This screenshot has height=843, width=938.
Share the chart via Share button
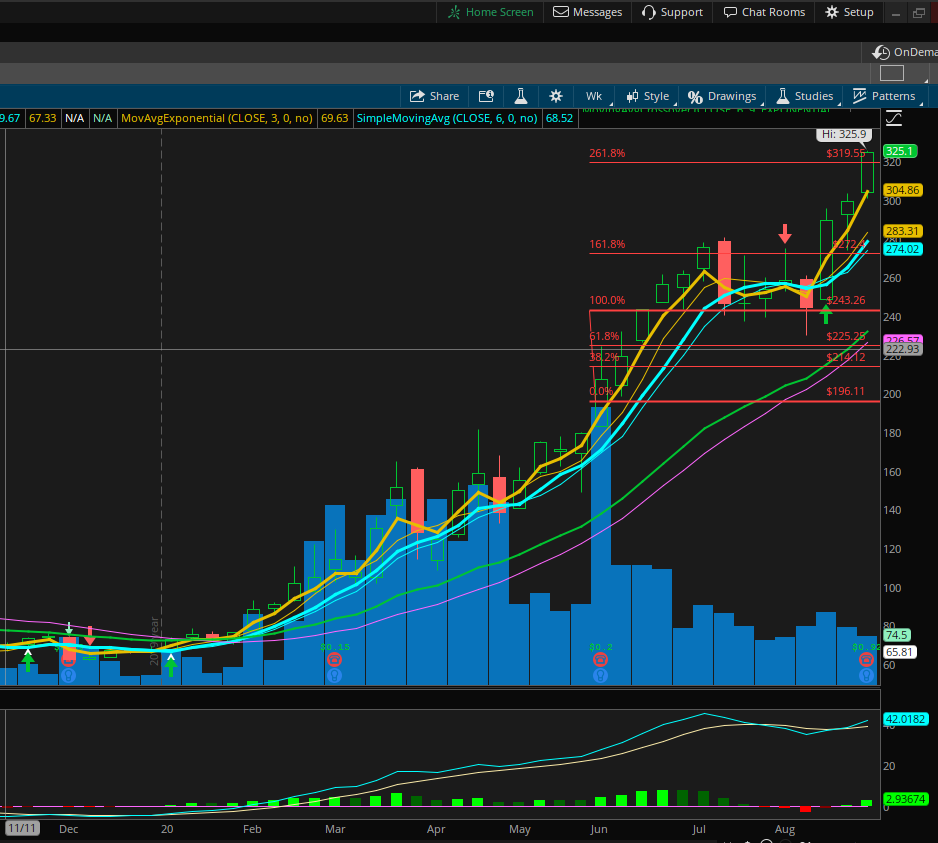point(434,96)
